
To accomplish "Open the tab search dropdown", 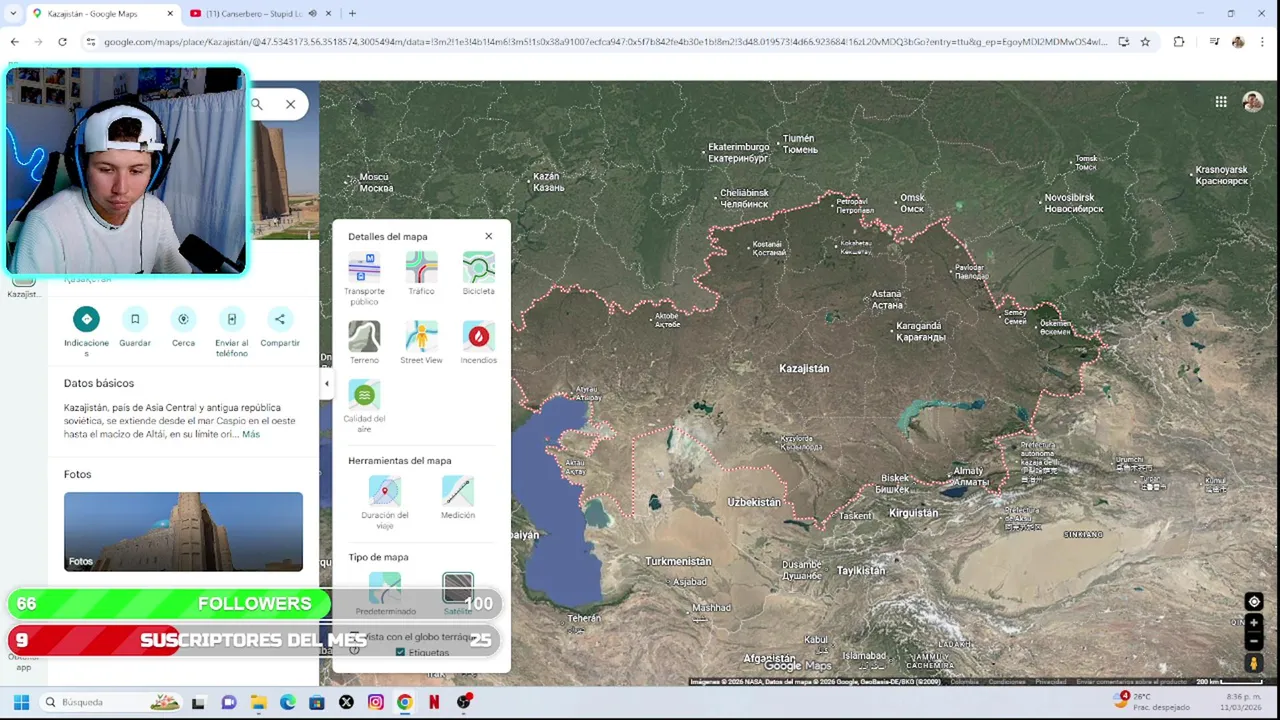I will pos(12,13).
